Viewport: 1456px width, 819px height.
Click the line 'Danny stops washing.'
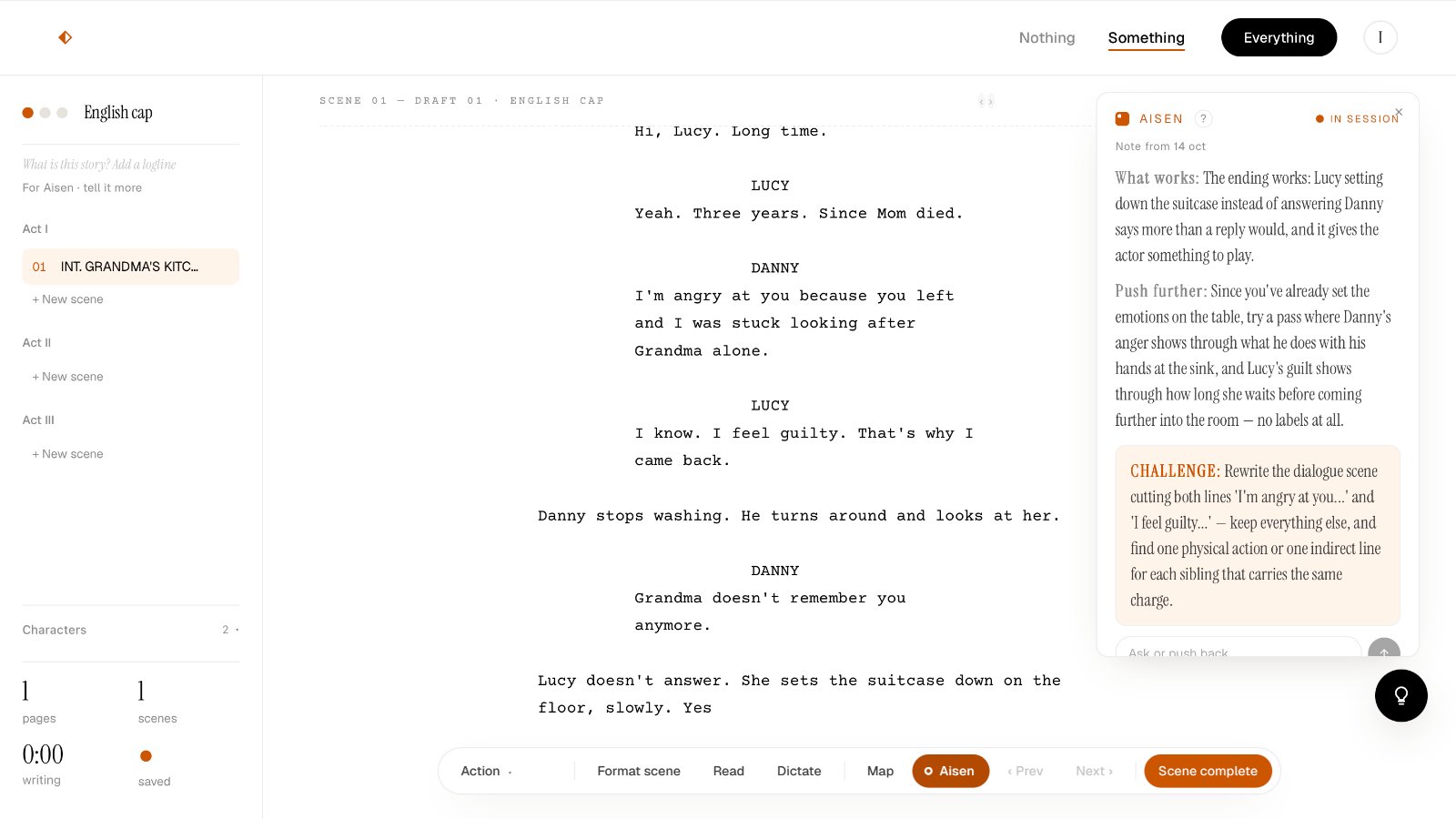click(x=633, y=516)
